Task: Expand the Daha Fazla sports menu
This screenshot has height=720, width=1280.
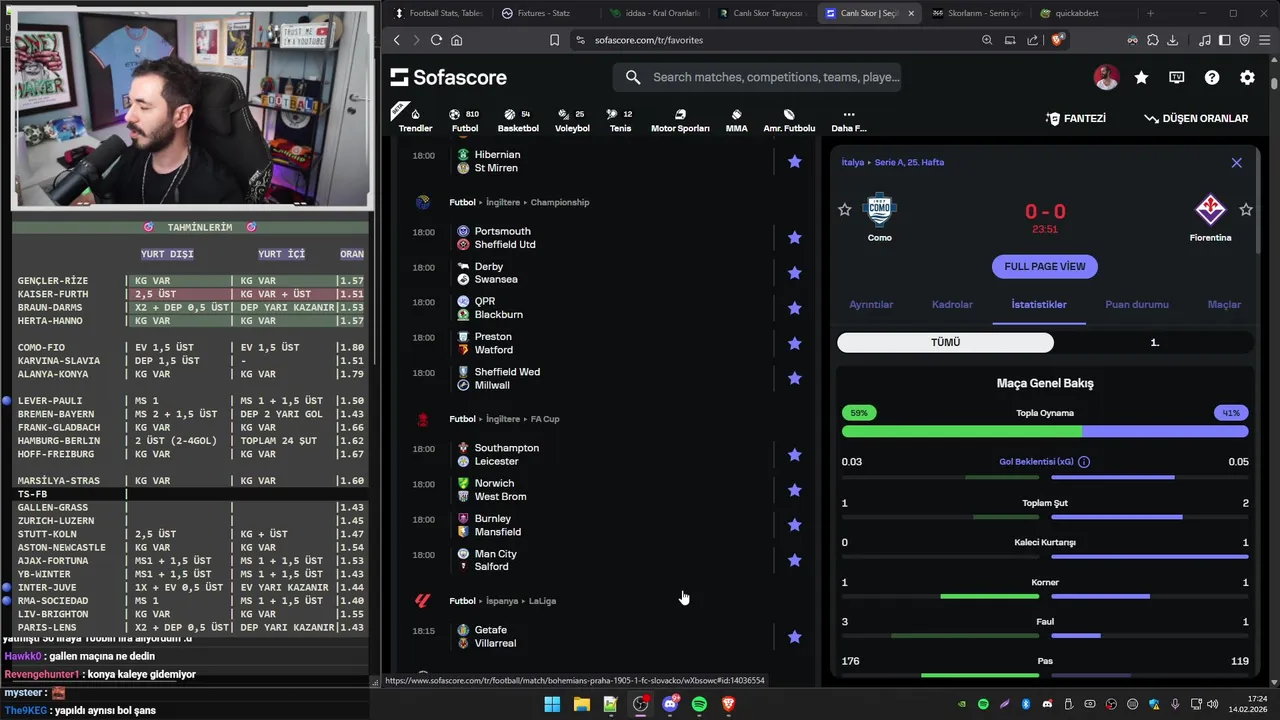Action: coord(848,120)
